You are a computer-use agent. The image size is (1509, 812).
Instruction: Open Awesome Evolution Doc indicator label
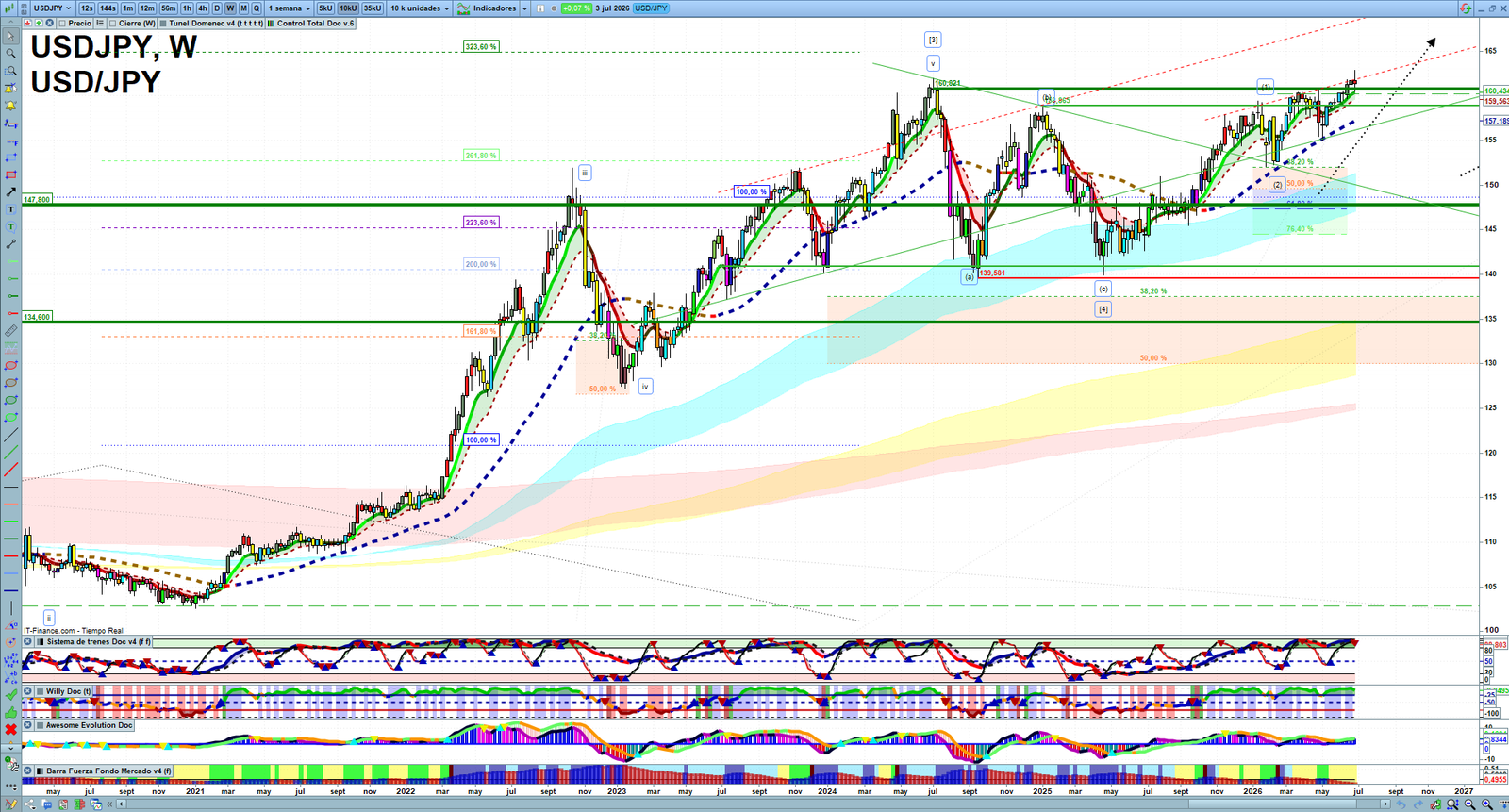90,725
